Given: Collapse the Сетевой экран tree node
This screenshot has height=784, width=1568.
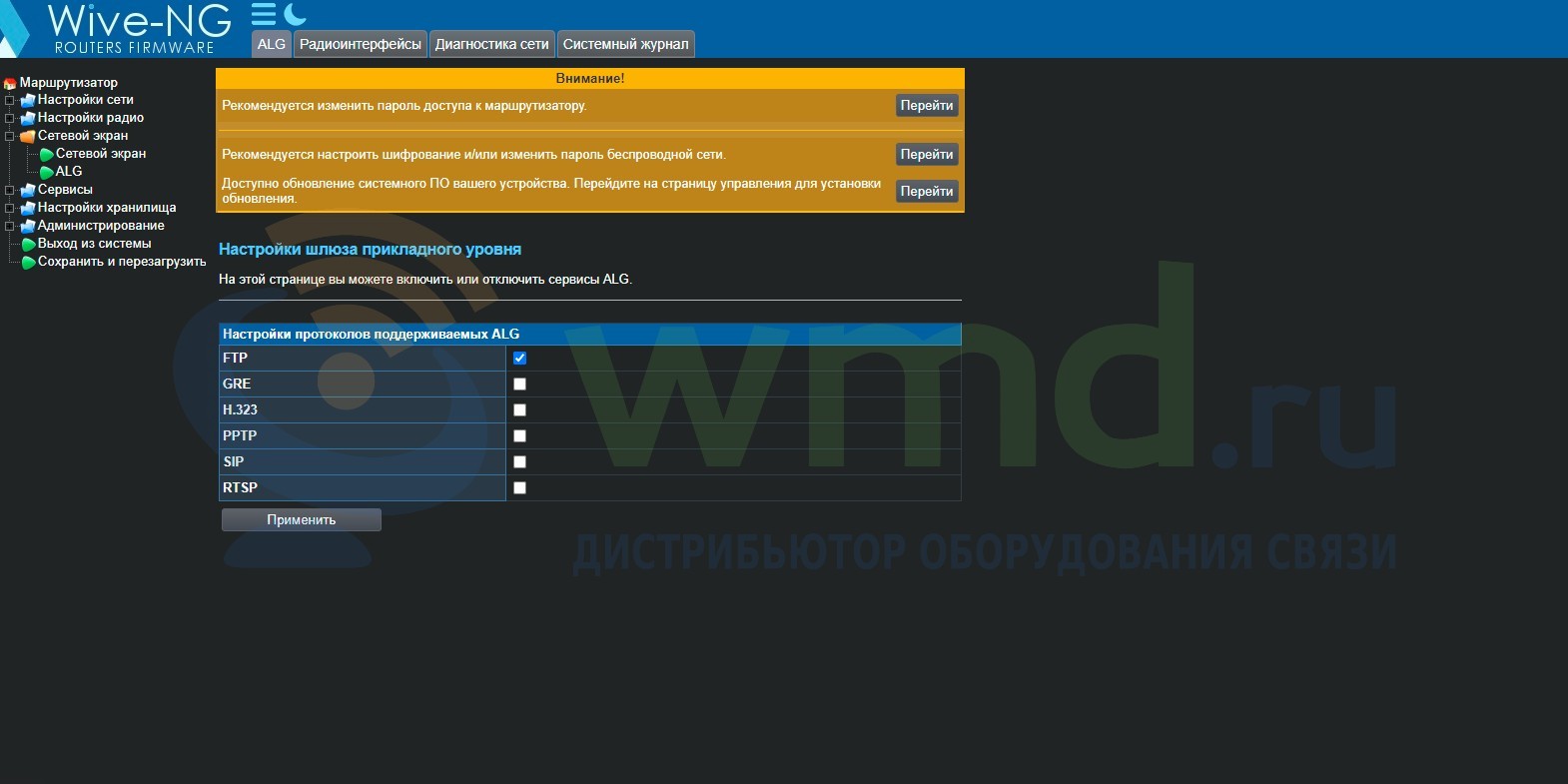Looking at the screenshot, I should pyautogui.click(x=10, y=136).
